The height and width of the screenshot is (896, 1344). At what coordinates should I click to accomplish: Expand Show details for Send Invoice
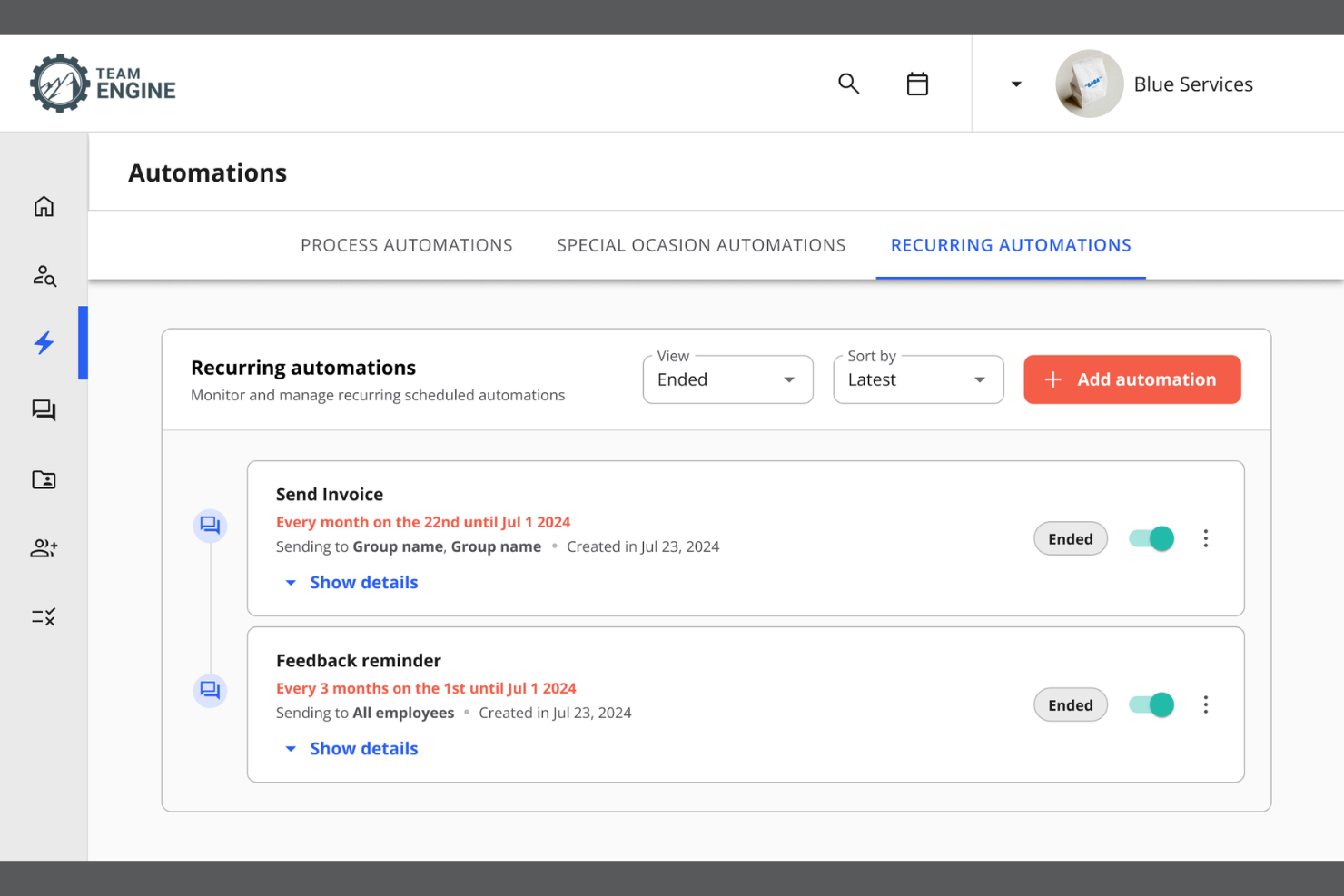351,583
